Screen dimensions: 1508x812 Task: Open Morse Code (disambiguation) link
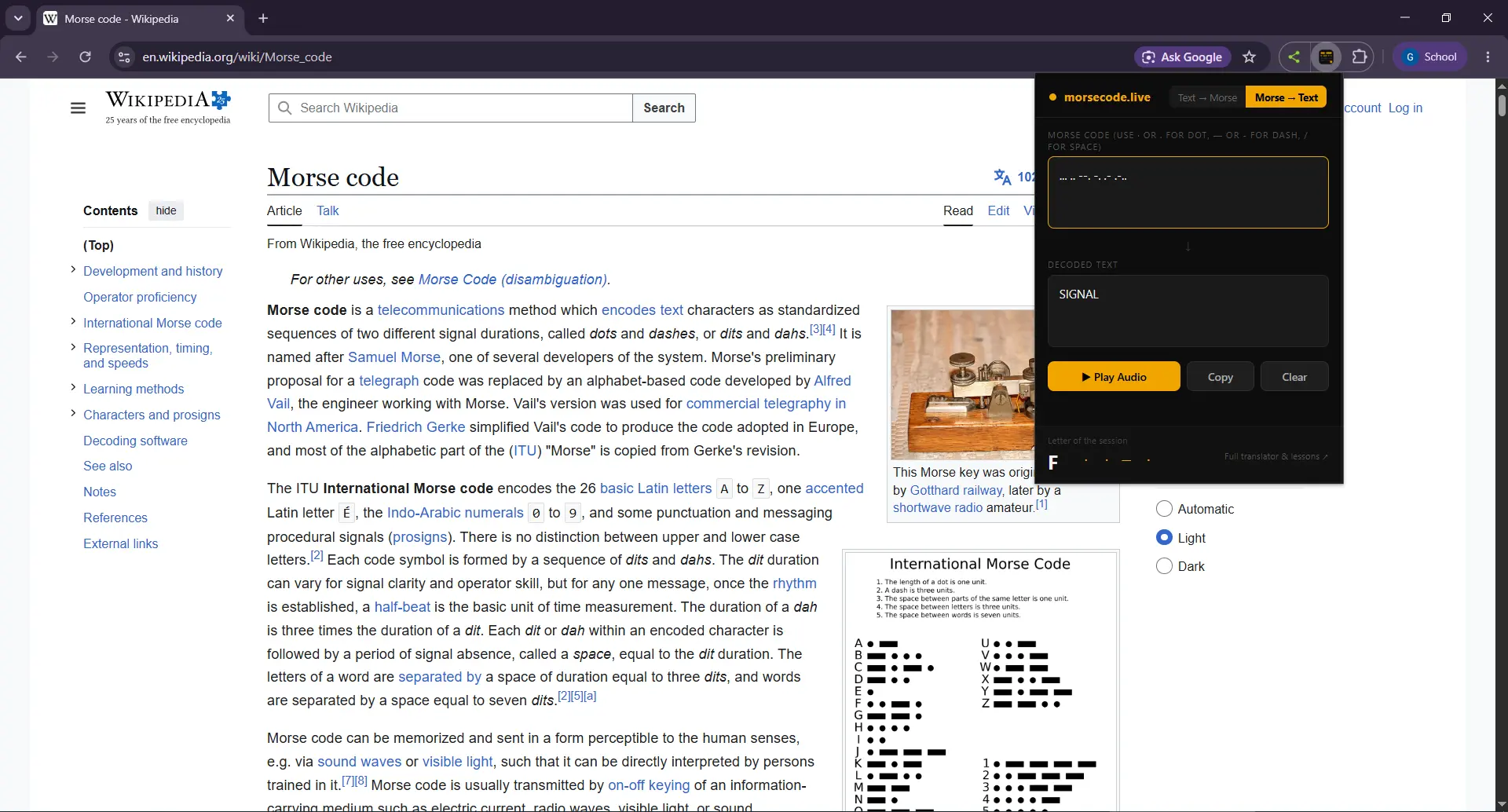[x=513, y=280]
